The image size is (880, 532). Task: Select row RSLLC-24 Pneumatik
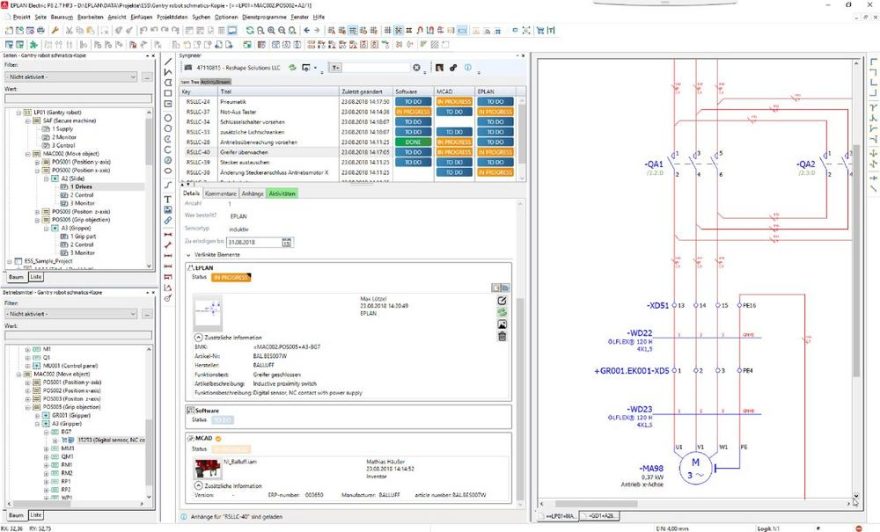point(348,102)
